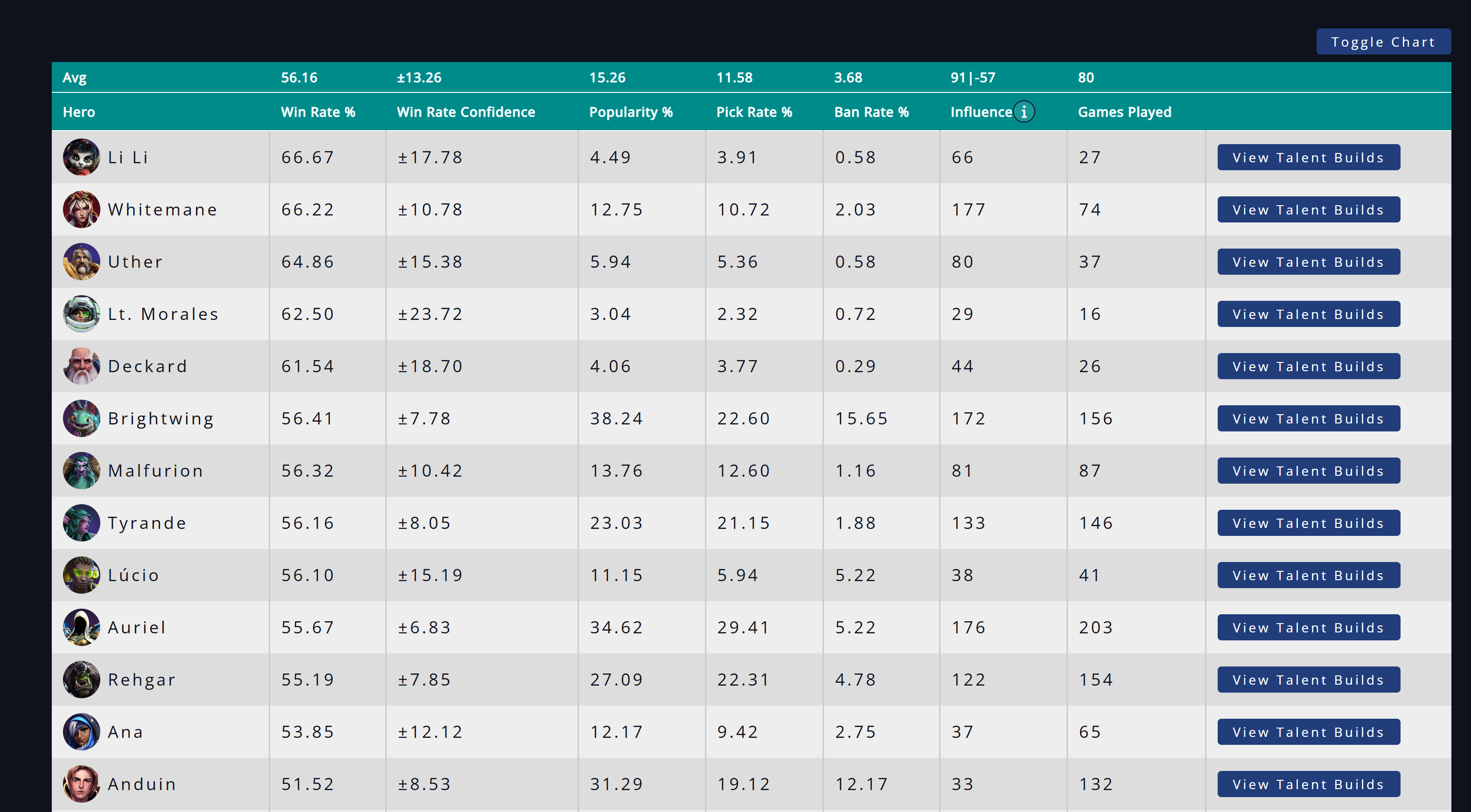This screenshot has width=1471, height=812.
Task: Click Auriel's hero portrait icon
Action: click(81, 628)
